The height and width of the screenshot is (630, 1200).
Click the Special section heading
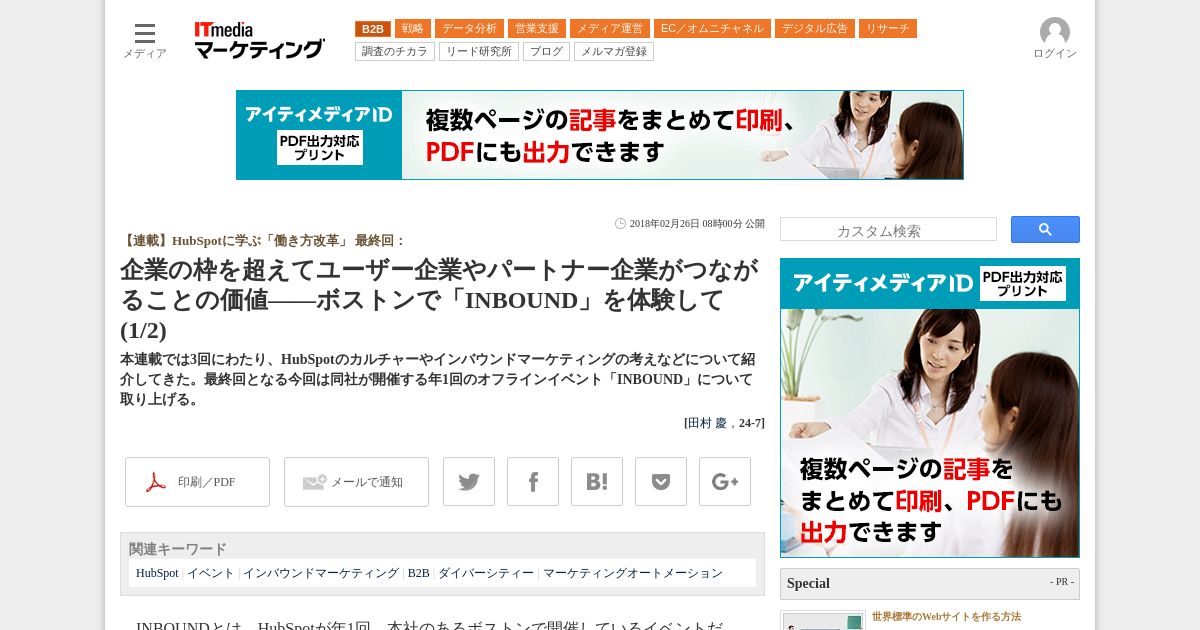[808, 583]
